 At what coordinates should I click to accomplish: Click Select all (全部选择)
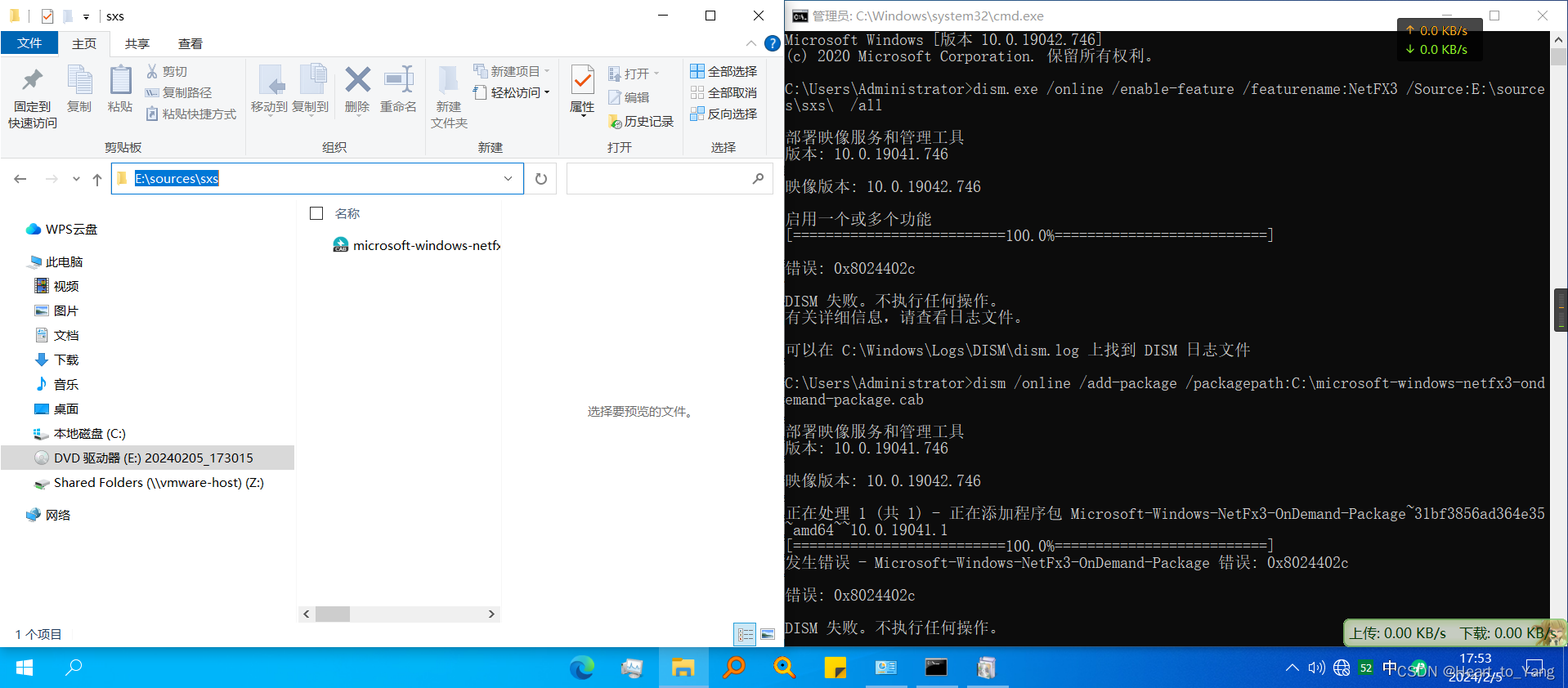pyautogui.click(x=724, y=72)
